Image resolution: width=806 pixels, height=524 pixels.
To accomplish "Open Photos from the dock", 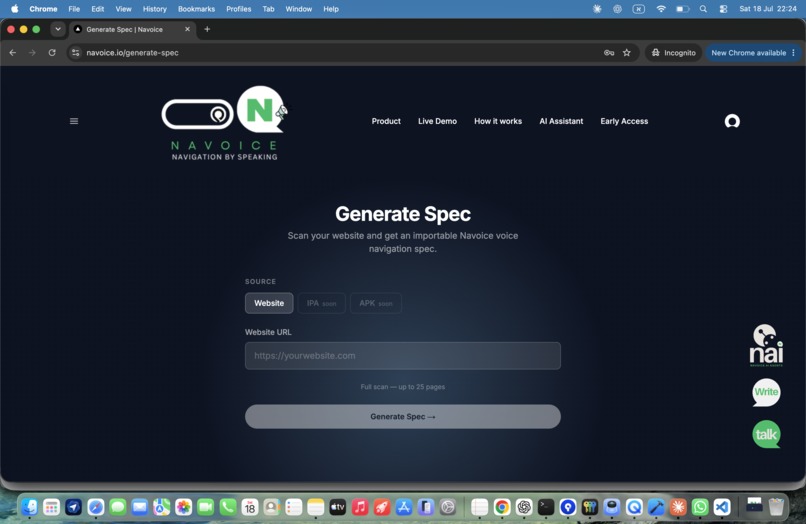I will (184, 507).
